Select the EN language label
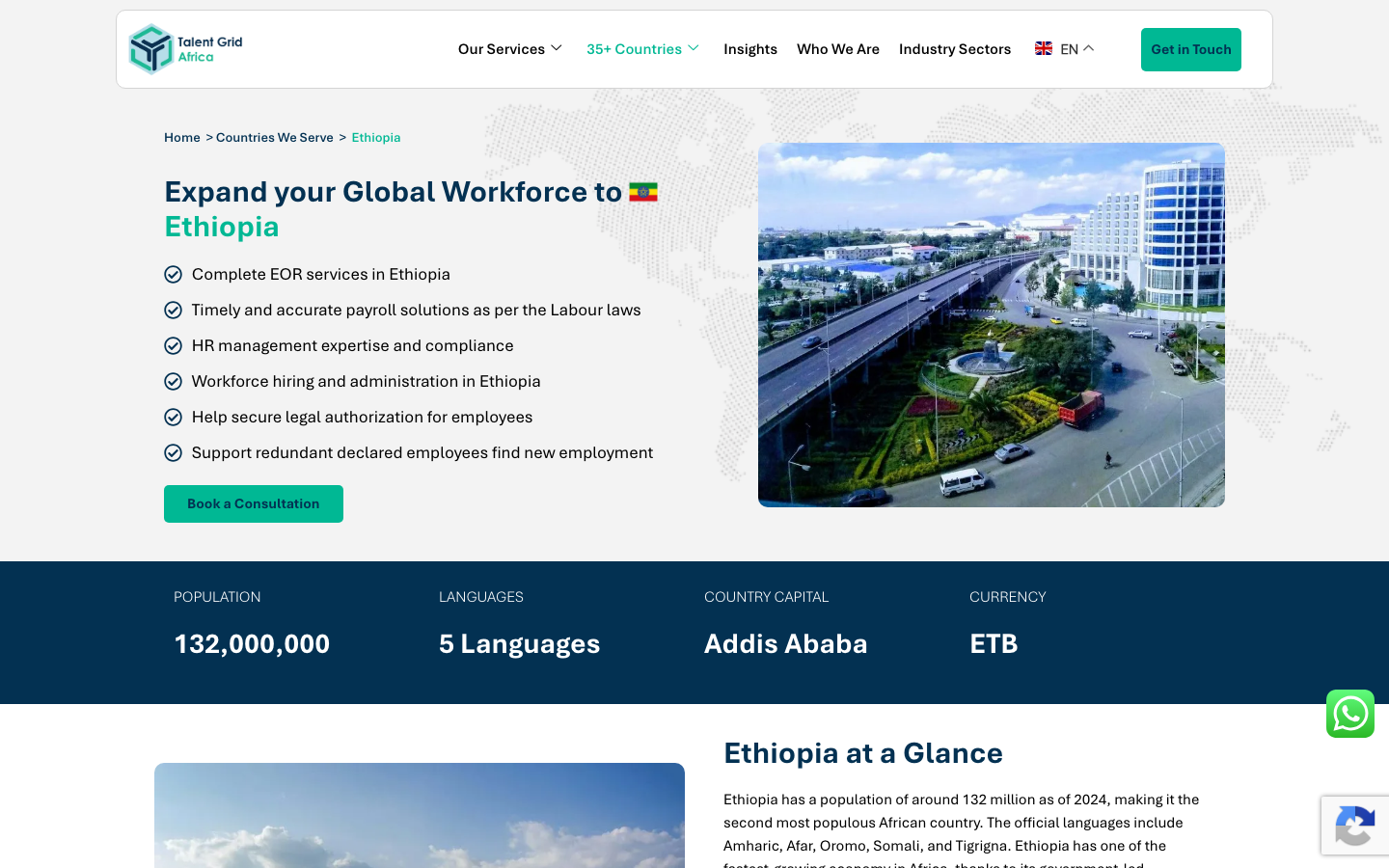Viewport: 1389px width, 868px height. click(x=1069, y=49)
